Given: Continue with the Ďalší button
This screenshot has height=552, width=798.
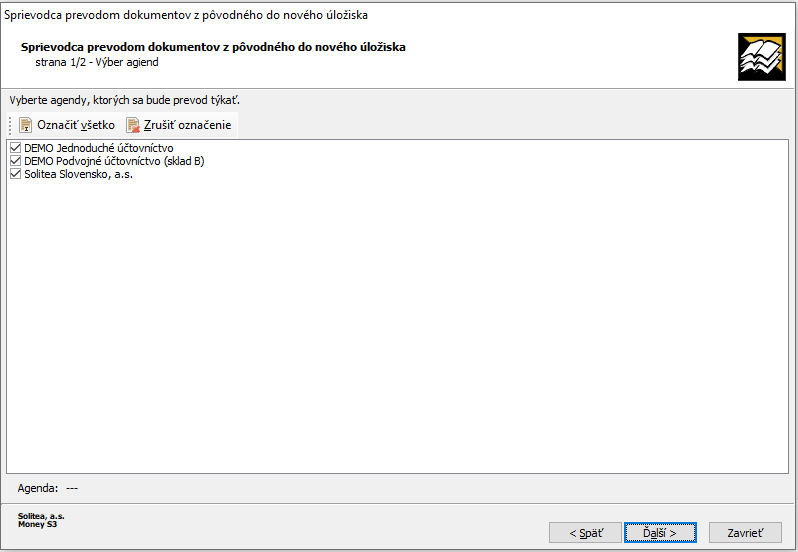Looking at the screenshot, I should pyautogui.click(x=660, y=533).
